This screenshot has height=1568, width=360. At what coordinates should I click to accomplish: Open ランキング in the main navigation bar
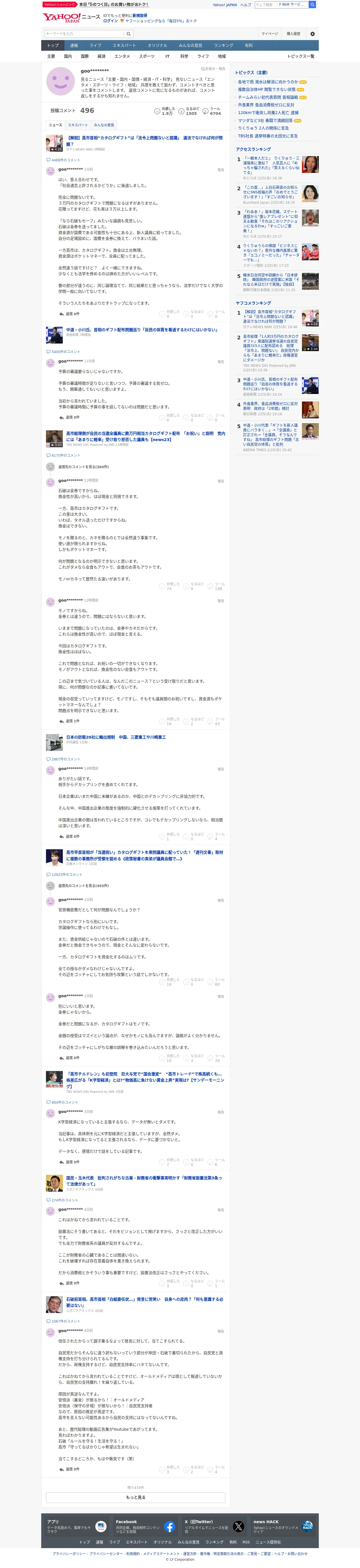click(x=223, y=45)
